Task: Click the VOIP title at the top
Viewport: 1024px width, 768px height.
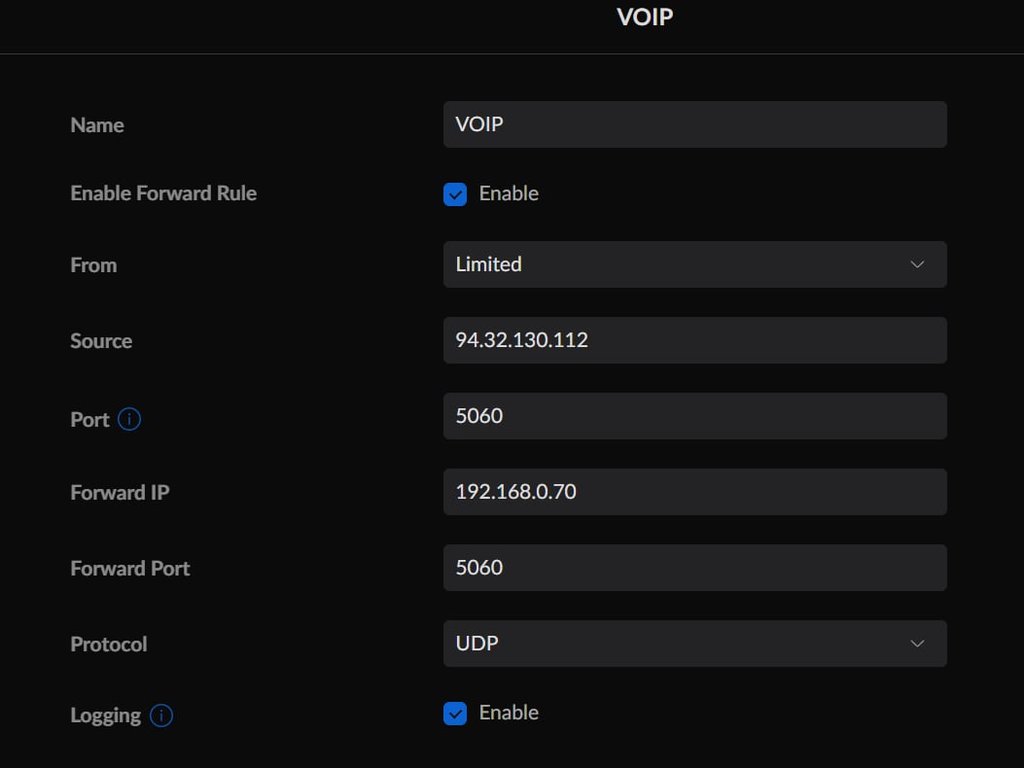Action: [645, 17]
